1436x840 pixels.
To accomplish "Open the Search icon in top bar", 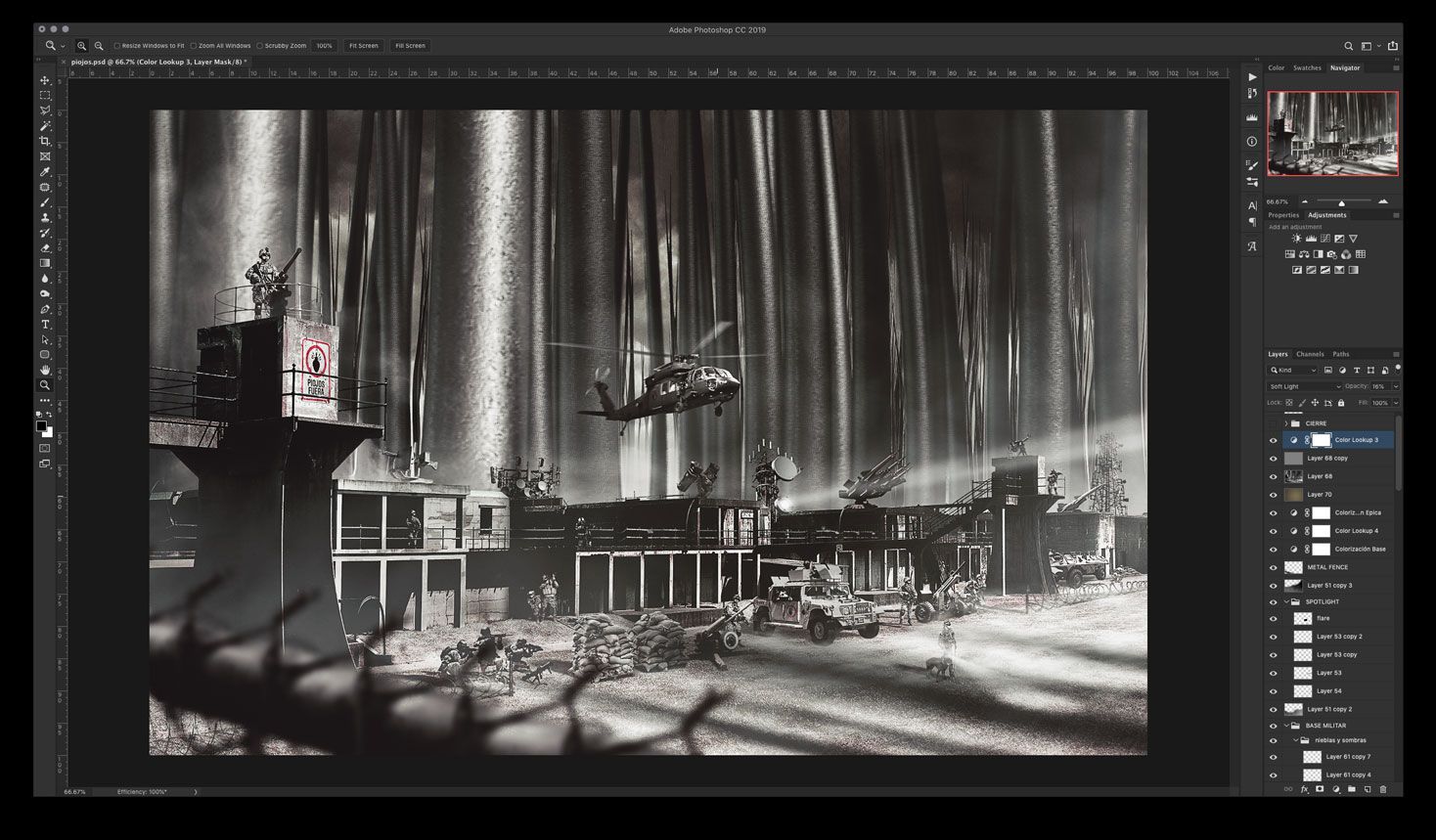I will 1348,46.
